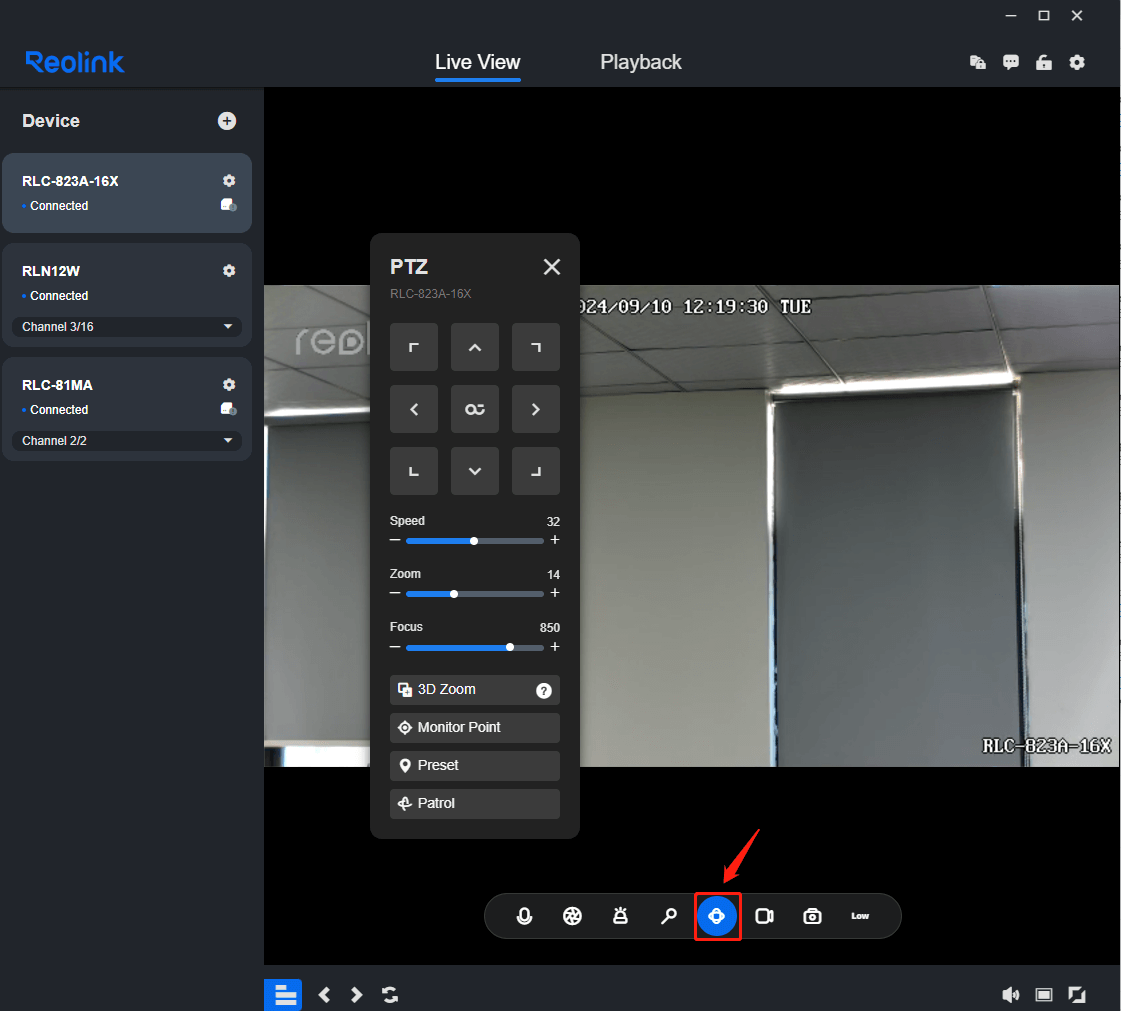Open the 3D Zoom option

(475, 690)
